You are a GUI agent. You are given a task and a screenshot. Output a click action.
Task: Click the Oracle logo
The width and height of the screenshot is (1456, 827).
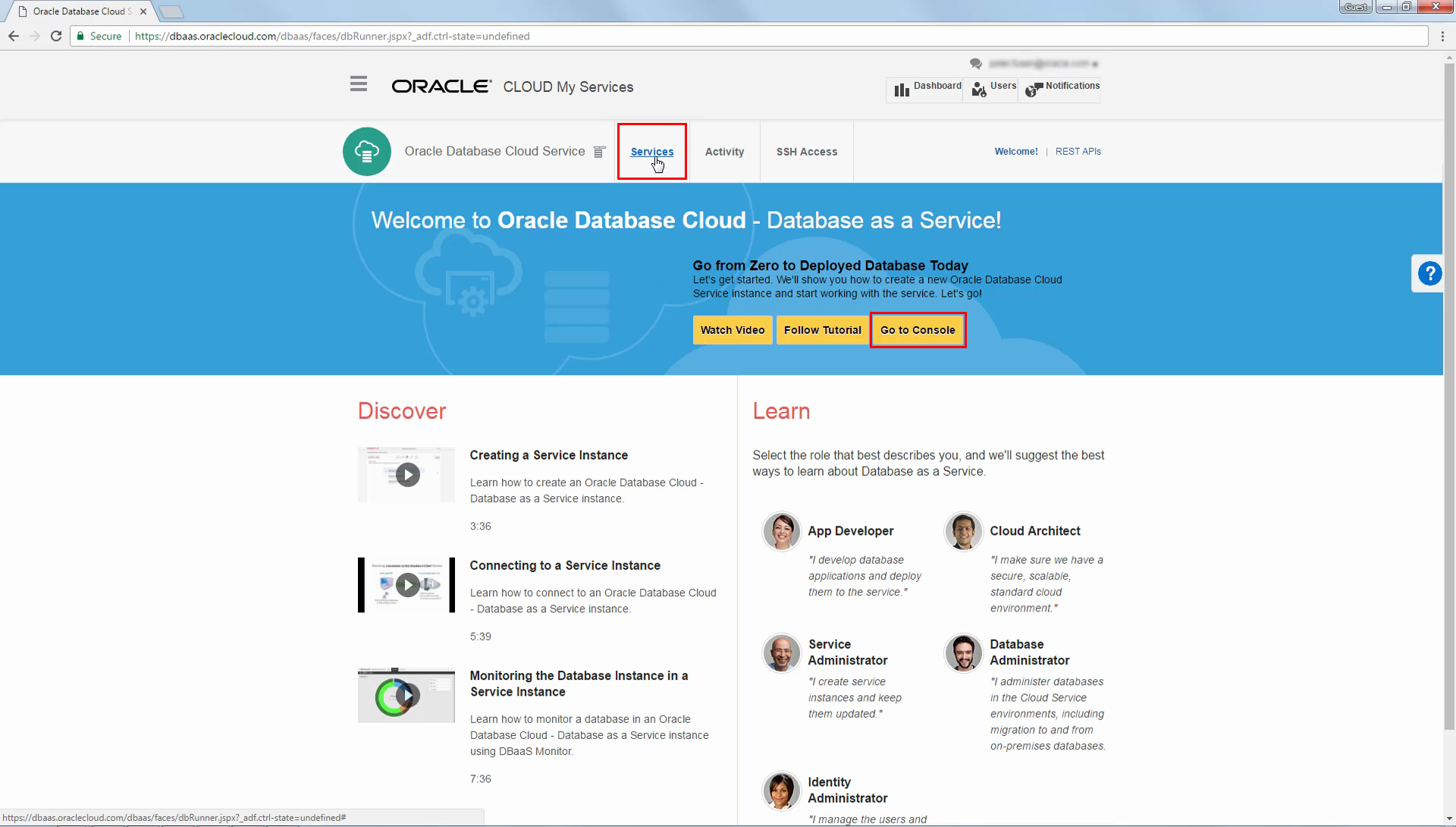tap(441, 86)
